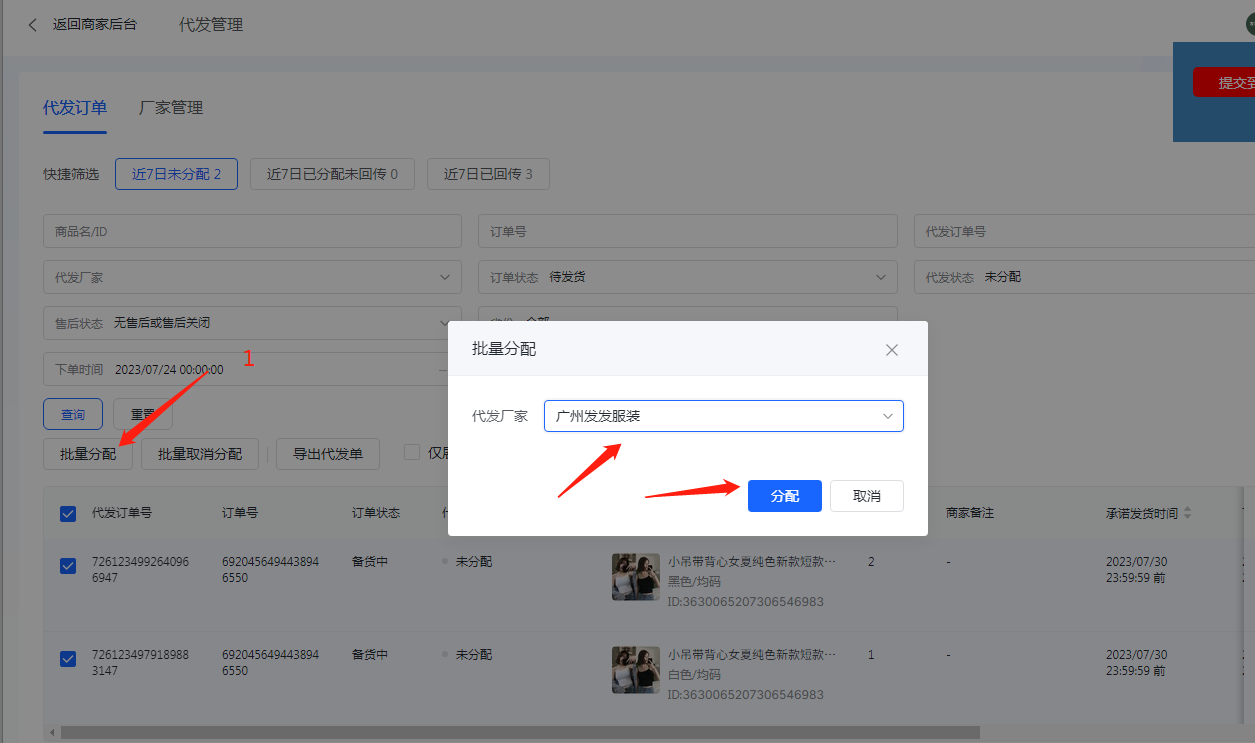Click the back arrow beside 返回商家后台
Screen dimensions: 1255x743
[x=33, y=25]
